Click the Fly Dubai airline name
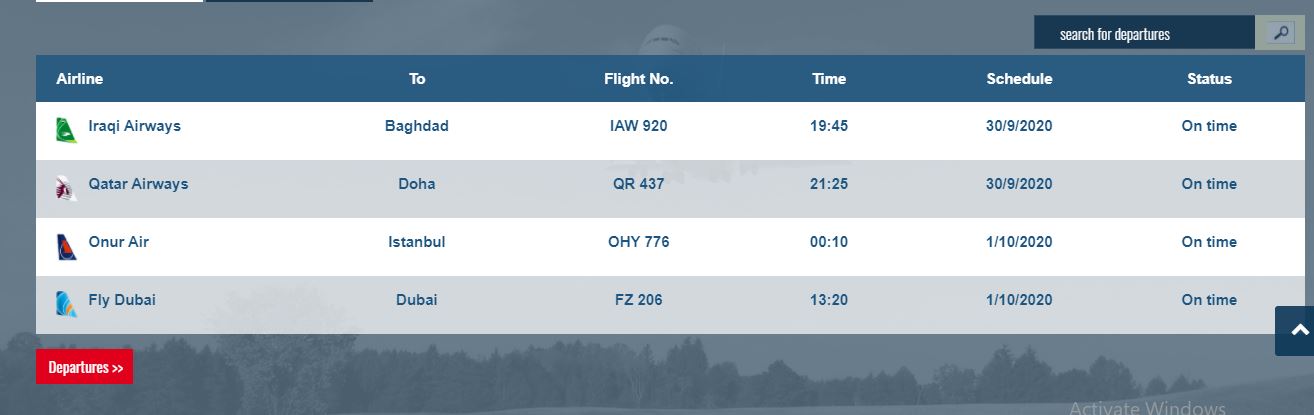Screen dimensions: 1314x415 [122, 300]
